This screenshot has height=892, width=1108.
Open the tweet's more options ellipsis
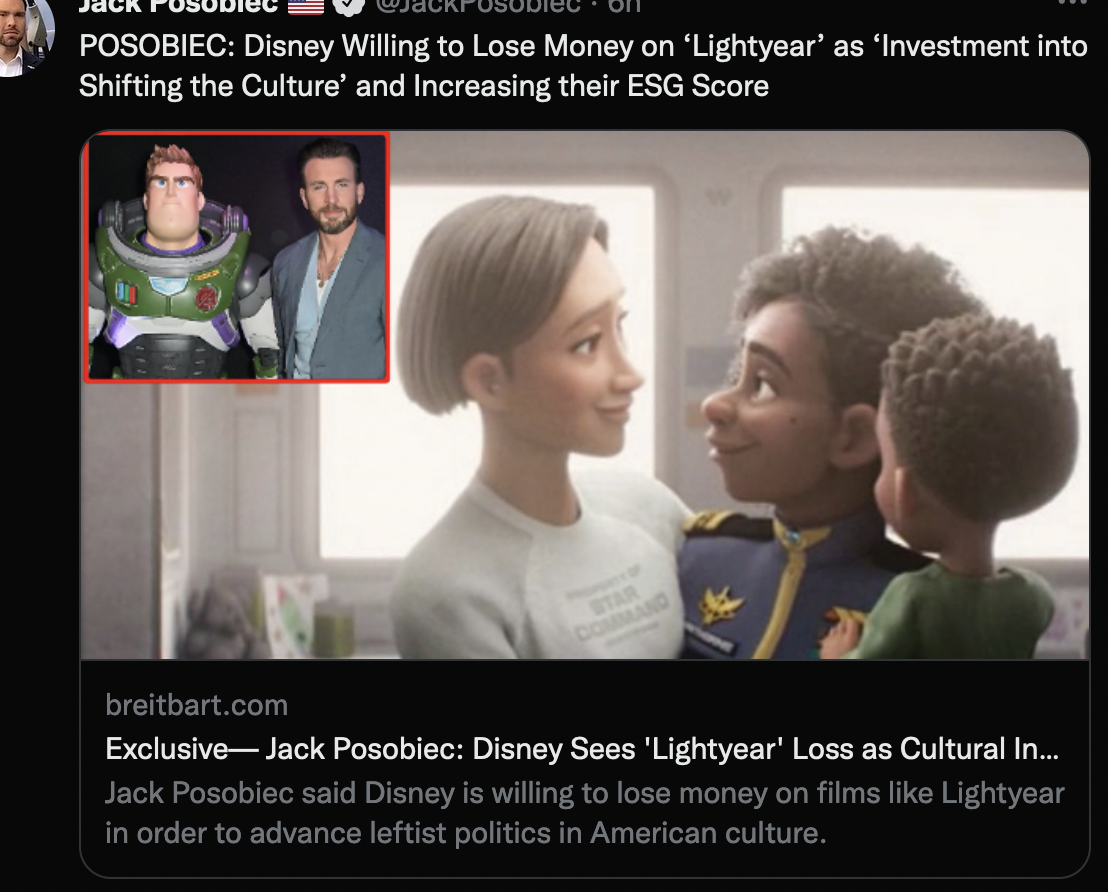pos(1073,3)
